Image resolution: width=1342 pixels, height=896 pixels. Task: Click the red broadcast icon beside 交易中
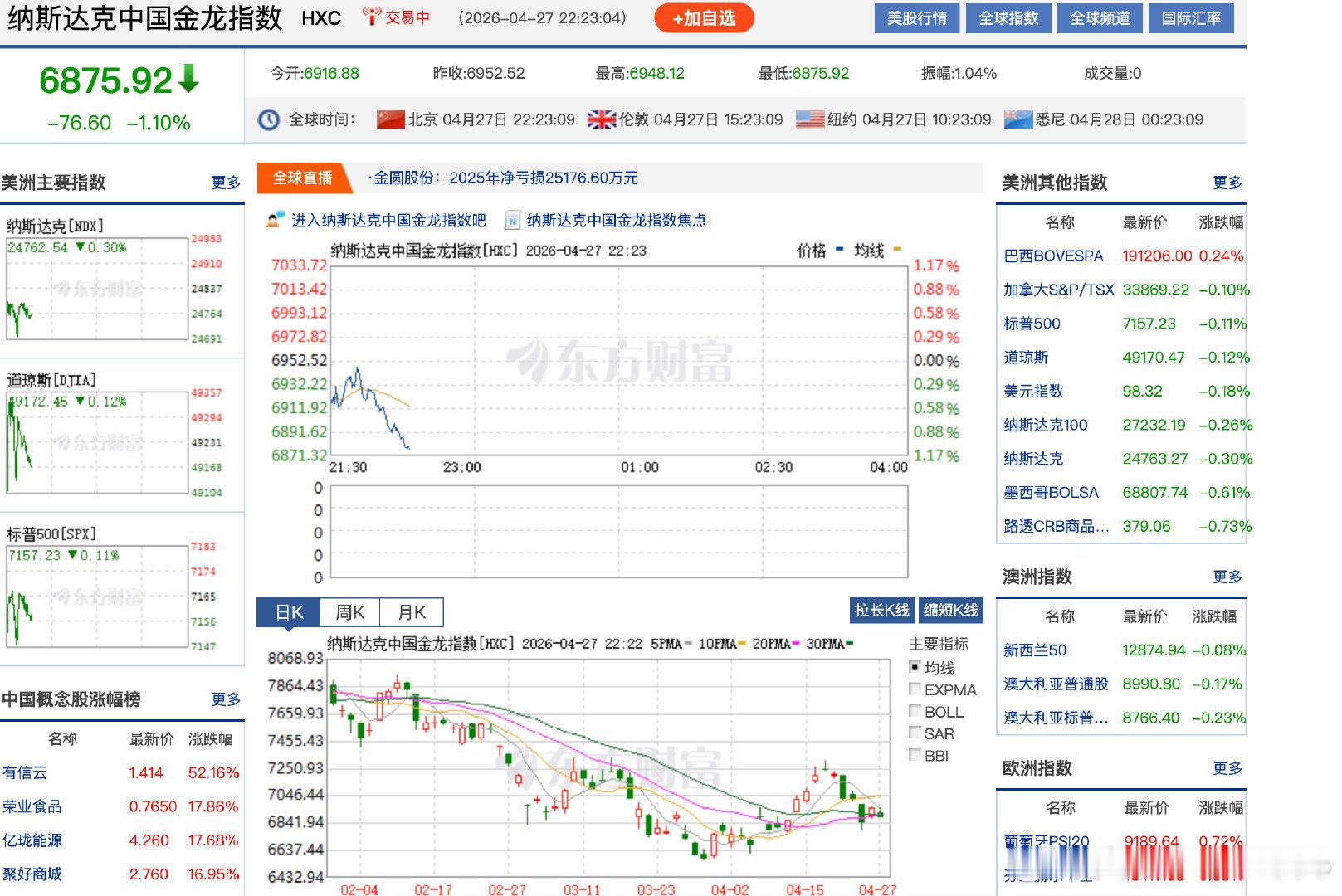tap(372, 17)
